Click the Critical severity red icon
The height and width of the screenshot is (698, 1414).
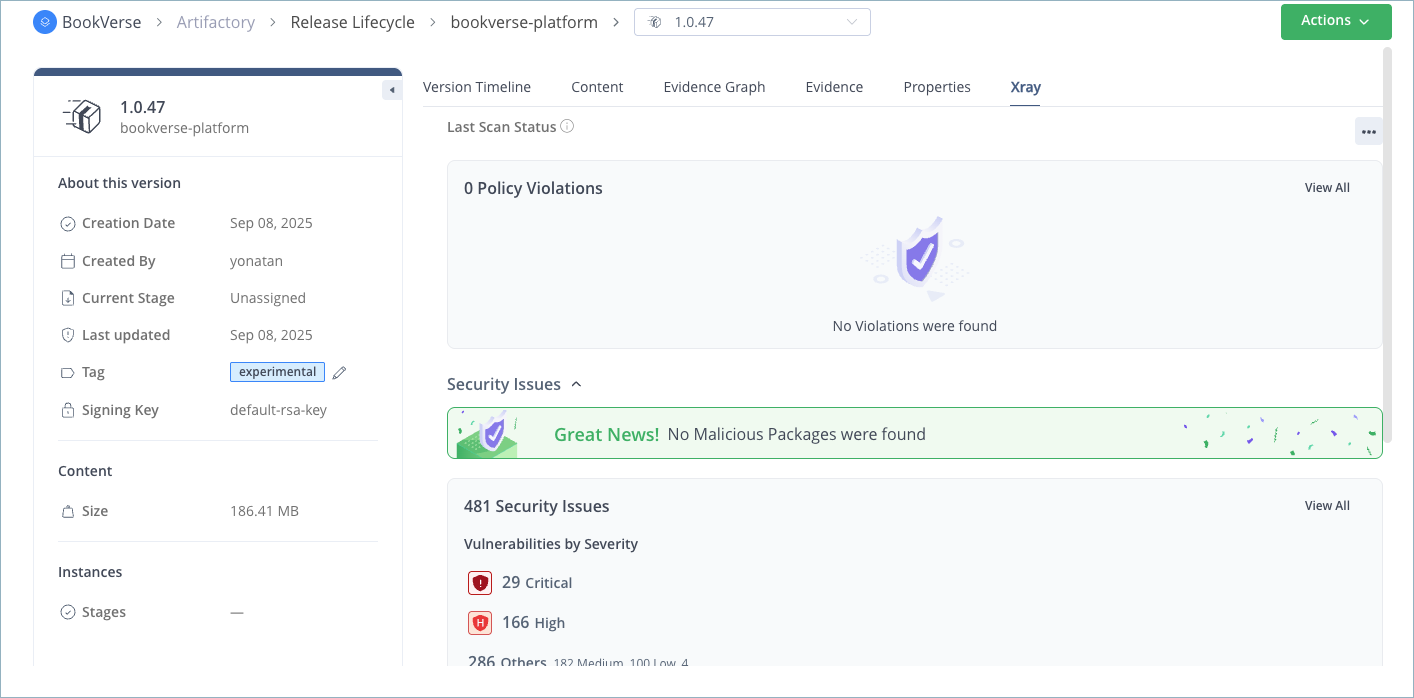pyautogui.click(x=480, y=583)
